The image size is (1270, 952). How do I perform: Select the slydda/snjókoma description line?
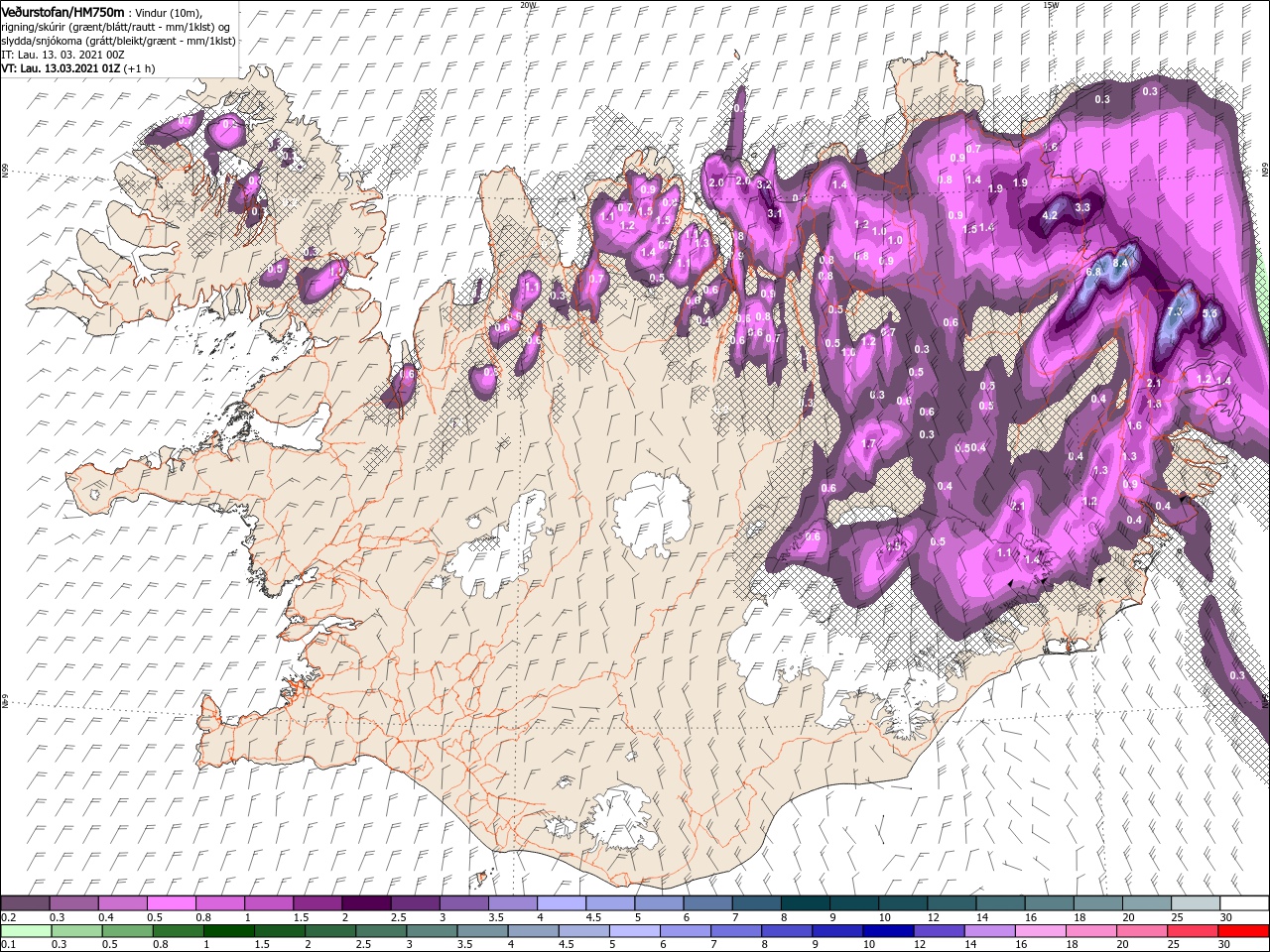117,41
